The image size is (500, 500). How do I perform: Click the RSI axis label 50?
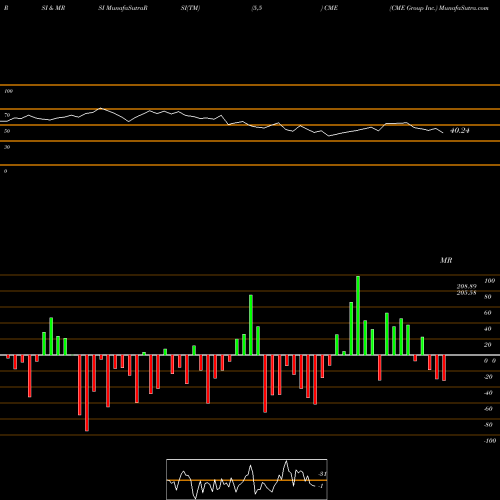[7, 131]
